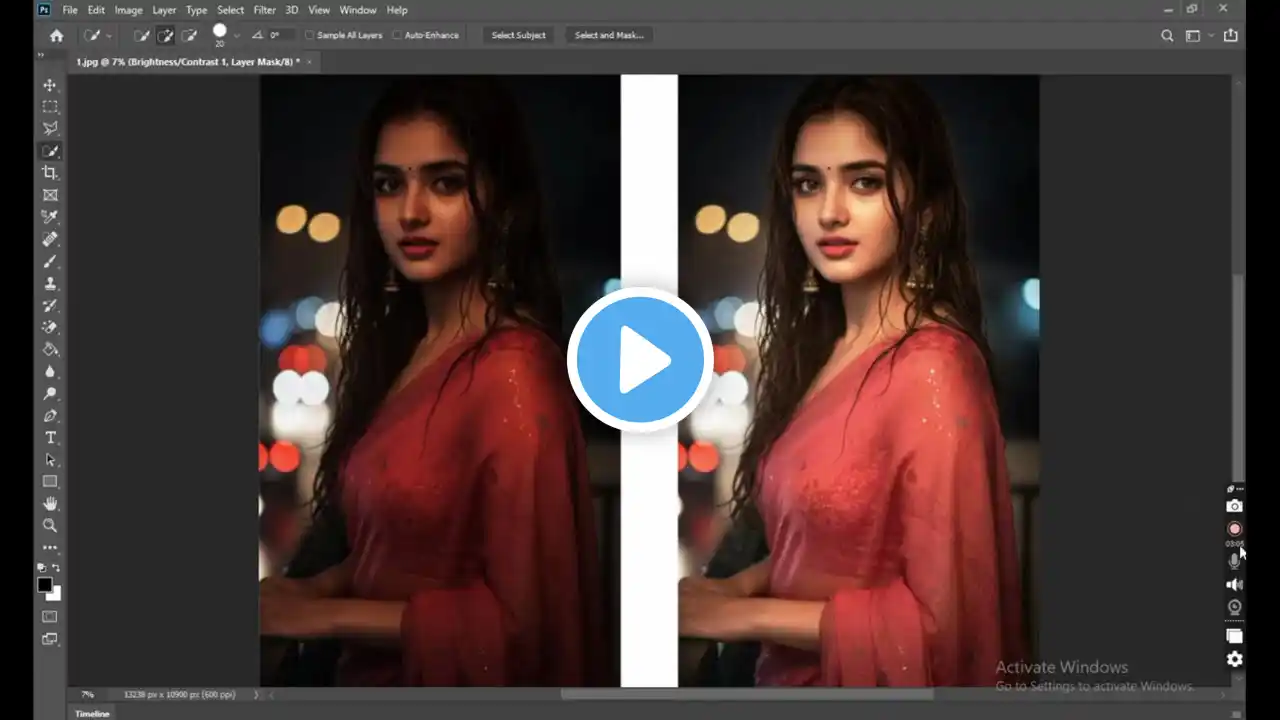Open the Layer menu
1280x720 pixels.
coord(164,10)
